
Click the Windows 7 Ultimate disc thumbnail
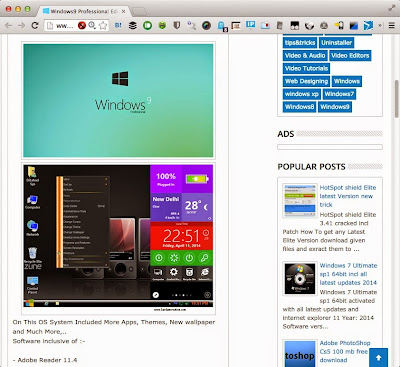point(300,278)
